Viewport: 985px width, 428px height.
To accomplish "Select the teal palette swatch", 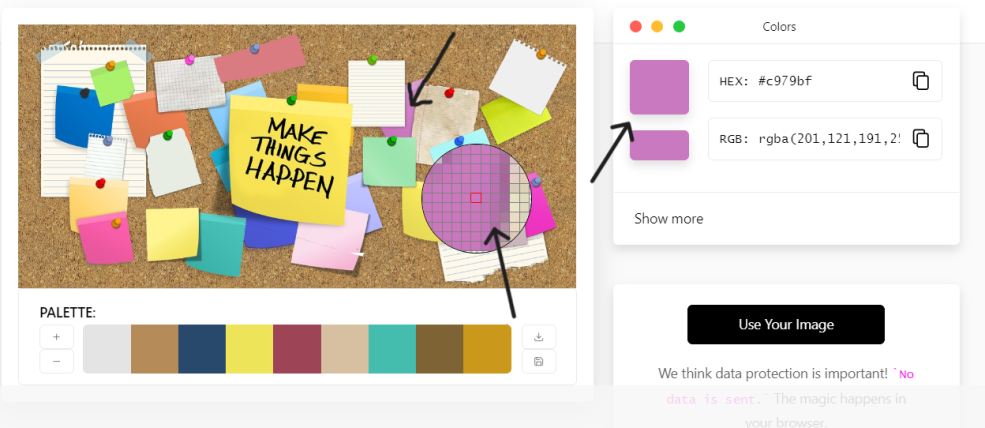I will tap(392, 349).
